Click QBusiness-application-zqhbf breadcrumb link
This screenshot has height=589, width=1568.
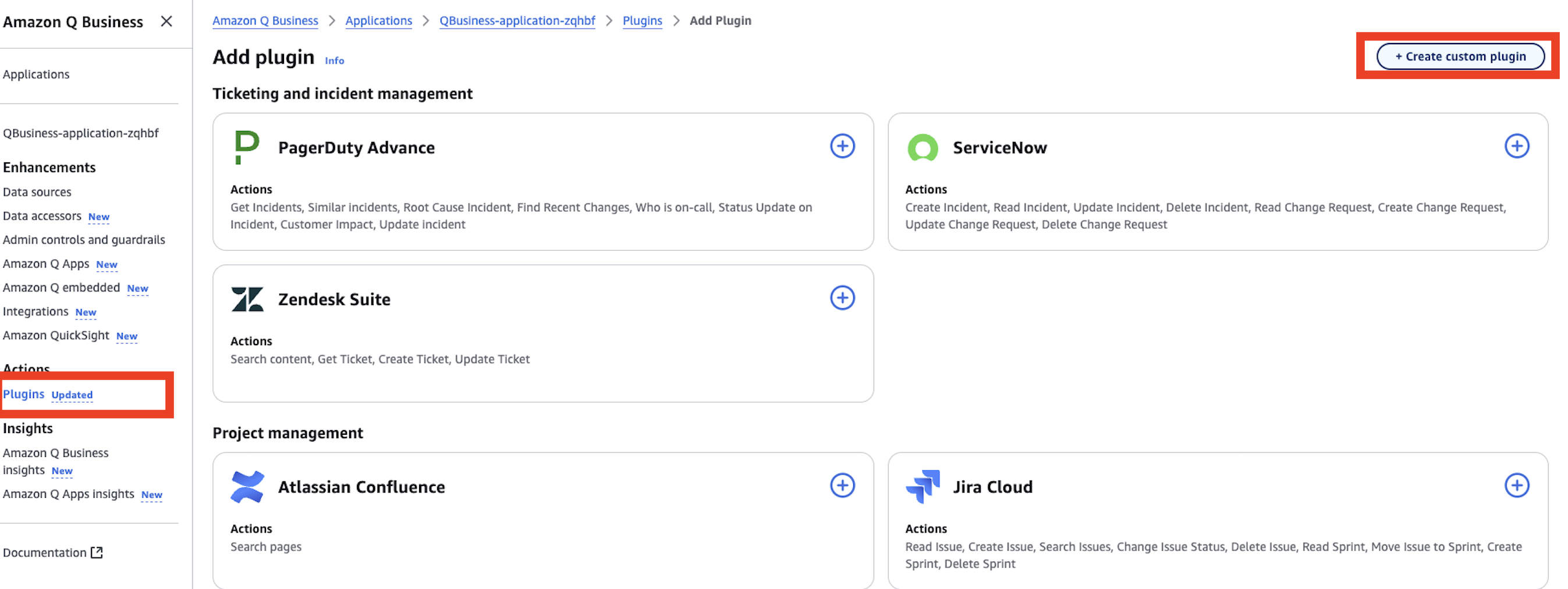click(x=517, y=21)
